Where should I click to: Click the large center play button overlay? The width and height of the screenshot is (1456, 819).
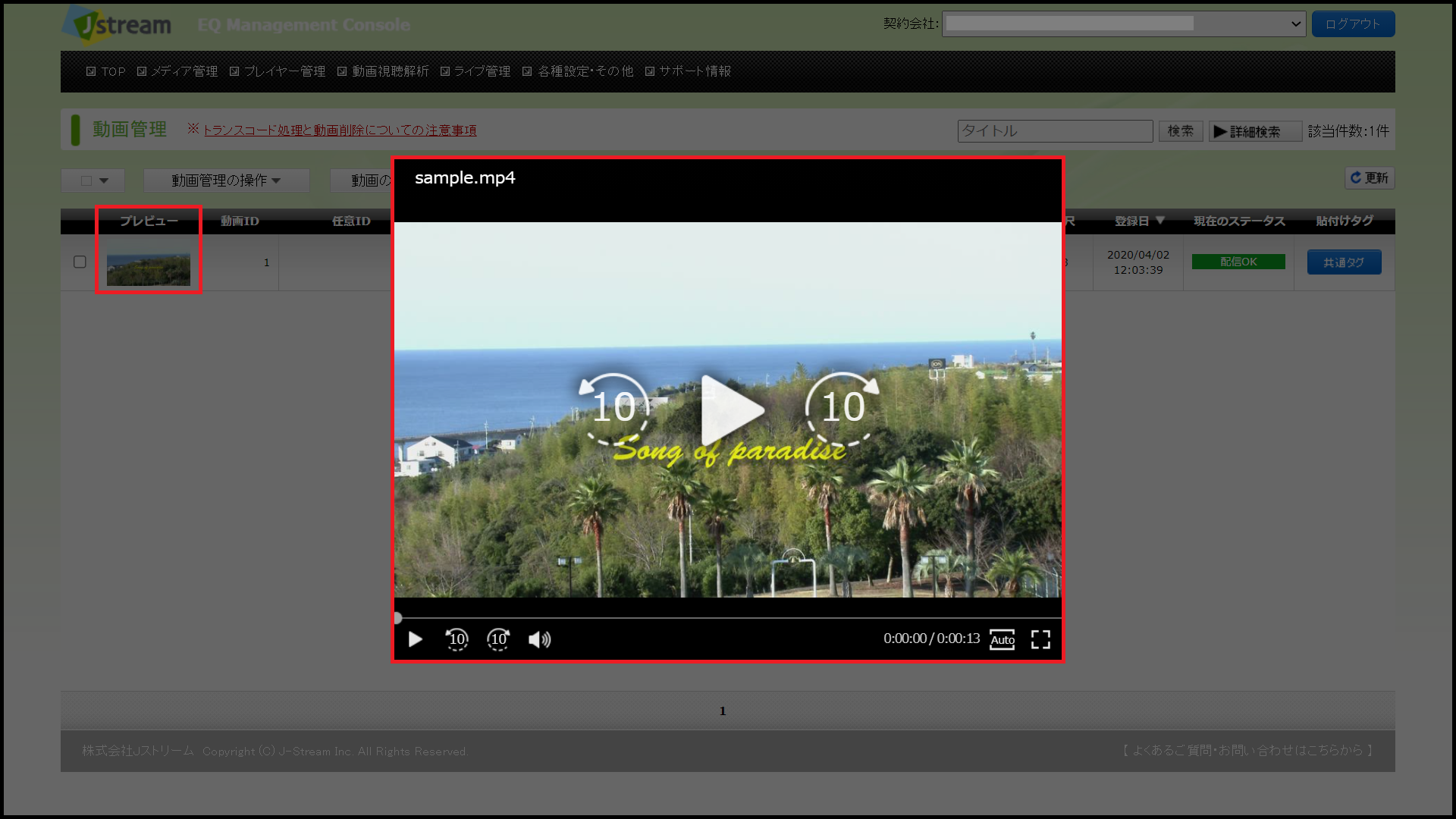730,409
